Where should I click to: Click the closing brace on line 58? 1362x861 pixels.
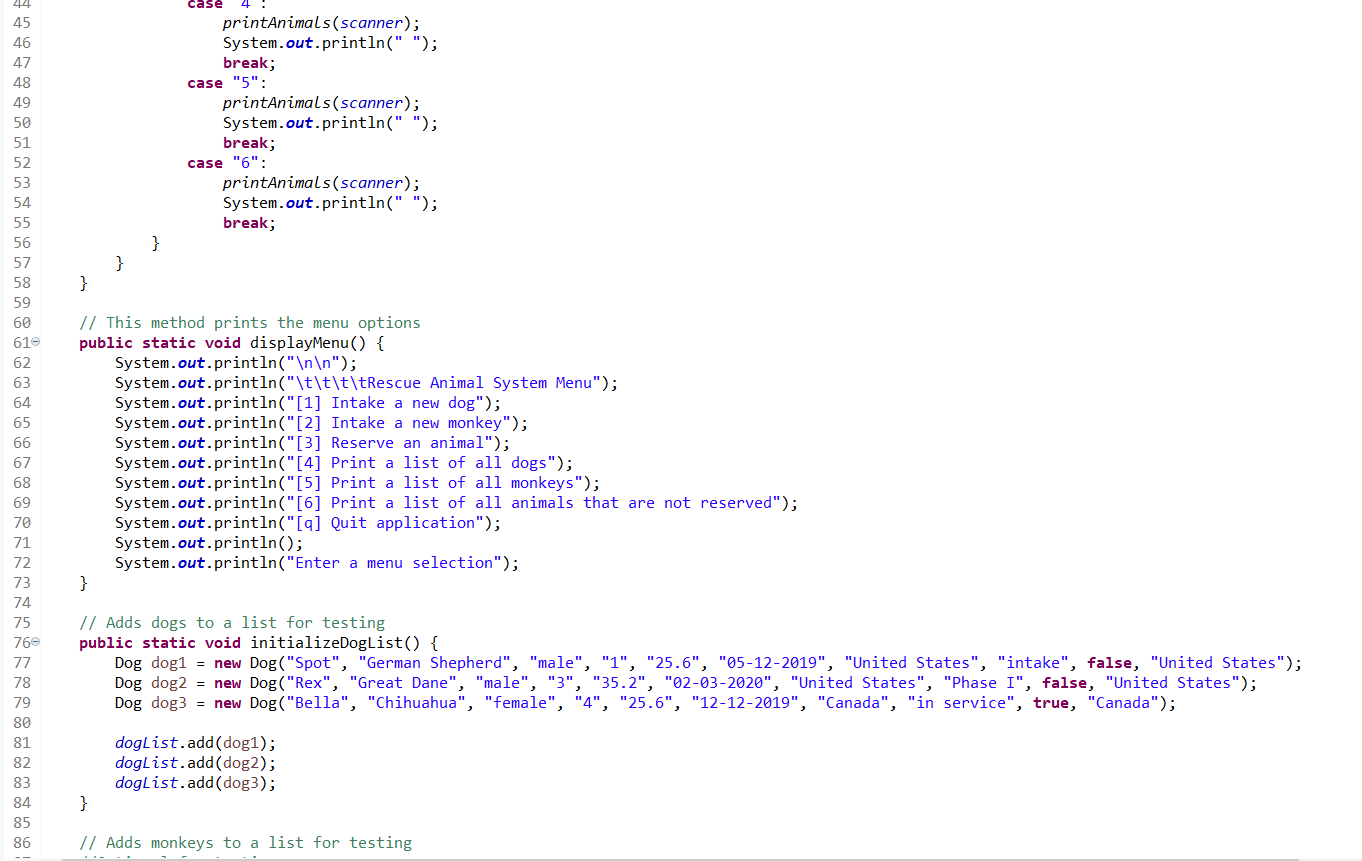tap(82, 282)
